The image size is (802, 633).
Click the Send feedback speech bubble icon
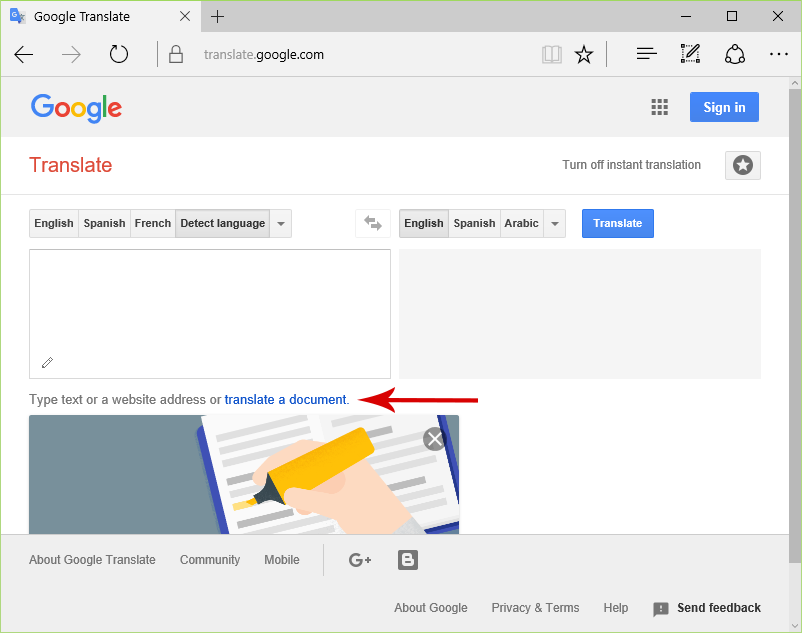(x=661, y=608)
